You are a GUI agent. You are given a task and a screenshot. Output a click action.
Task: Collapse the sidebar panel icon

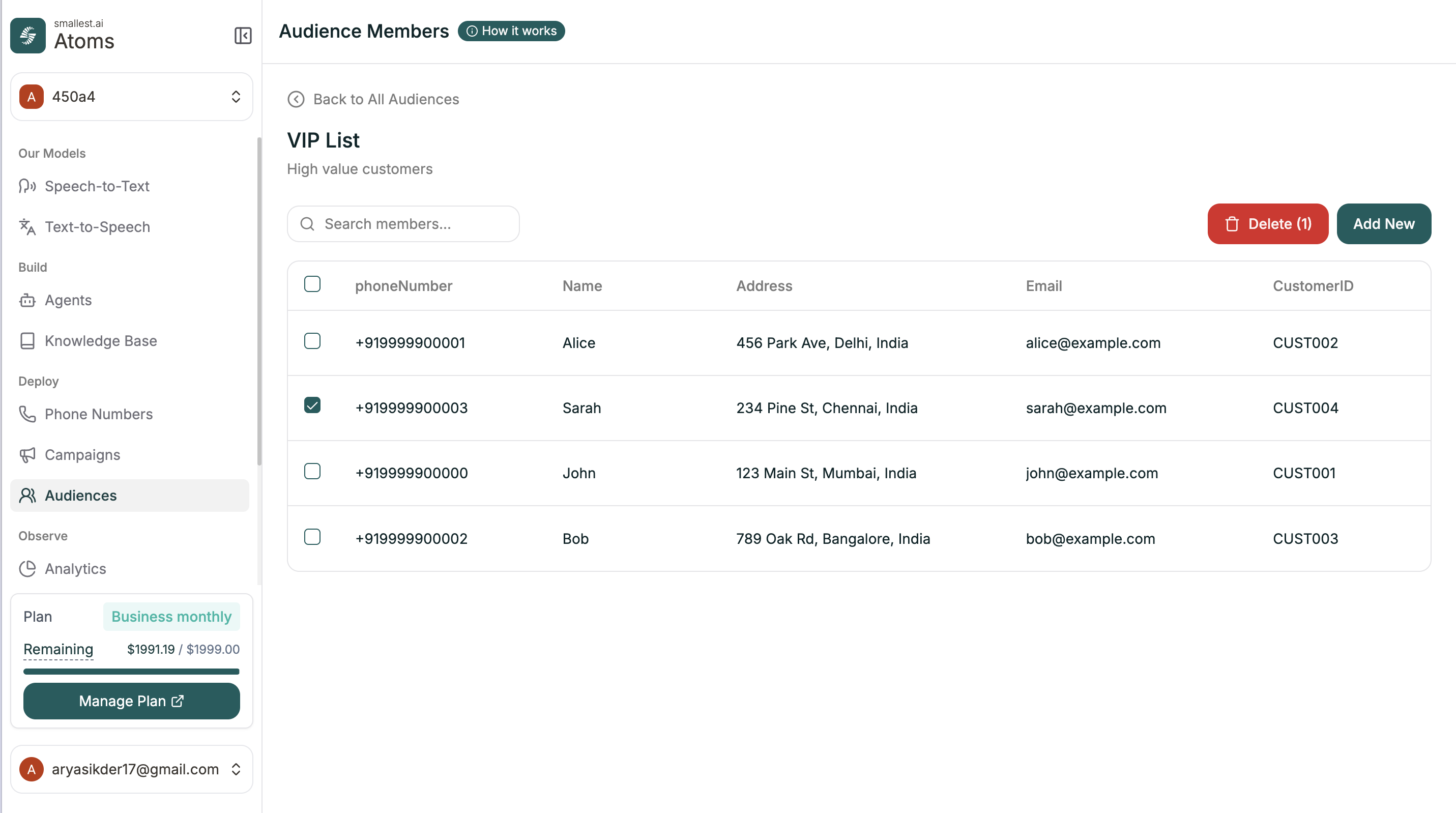click(243, 36)
